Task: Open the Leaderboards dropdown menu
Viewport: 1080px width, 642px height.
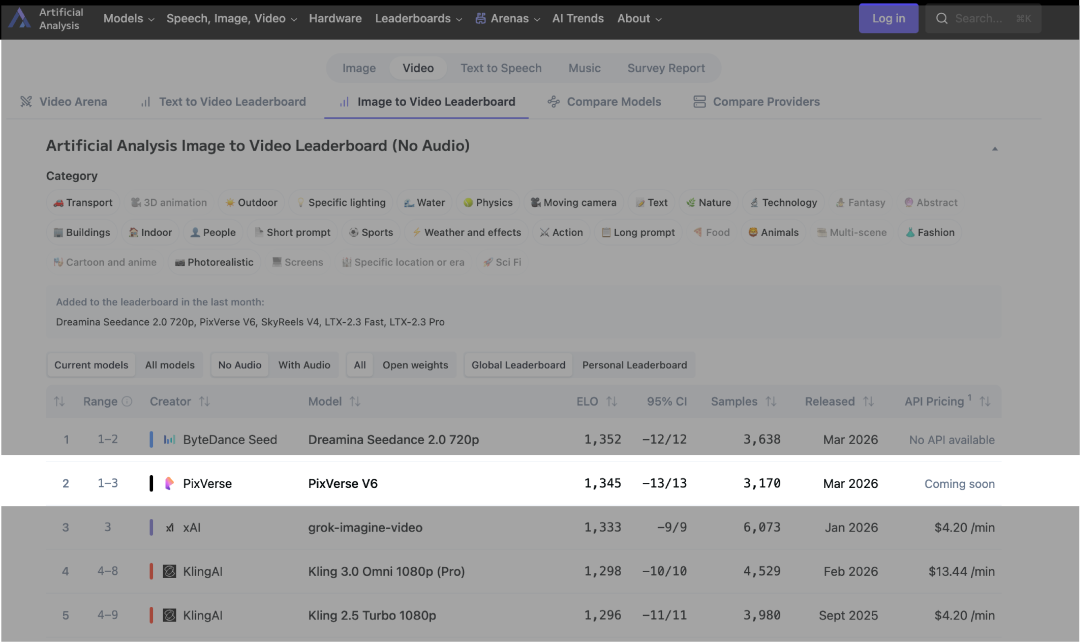Action: (x=418, y=19)
